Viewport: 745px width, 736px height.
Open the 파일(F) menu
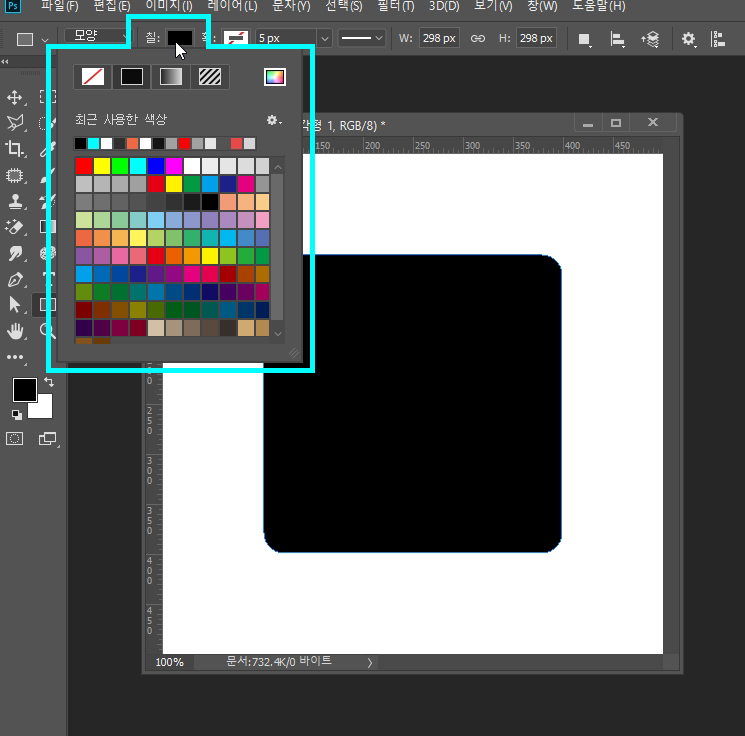pyautogui.click(x=59, y=6)
